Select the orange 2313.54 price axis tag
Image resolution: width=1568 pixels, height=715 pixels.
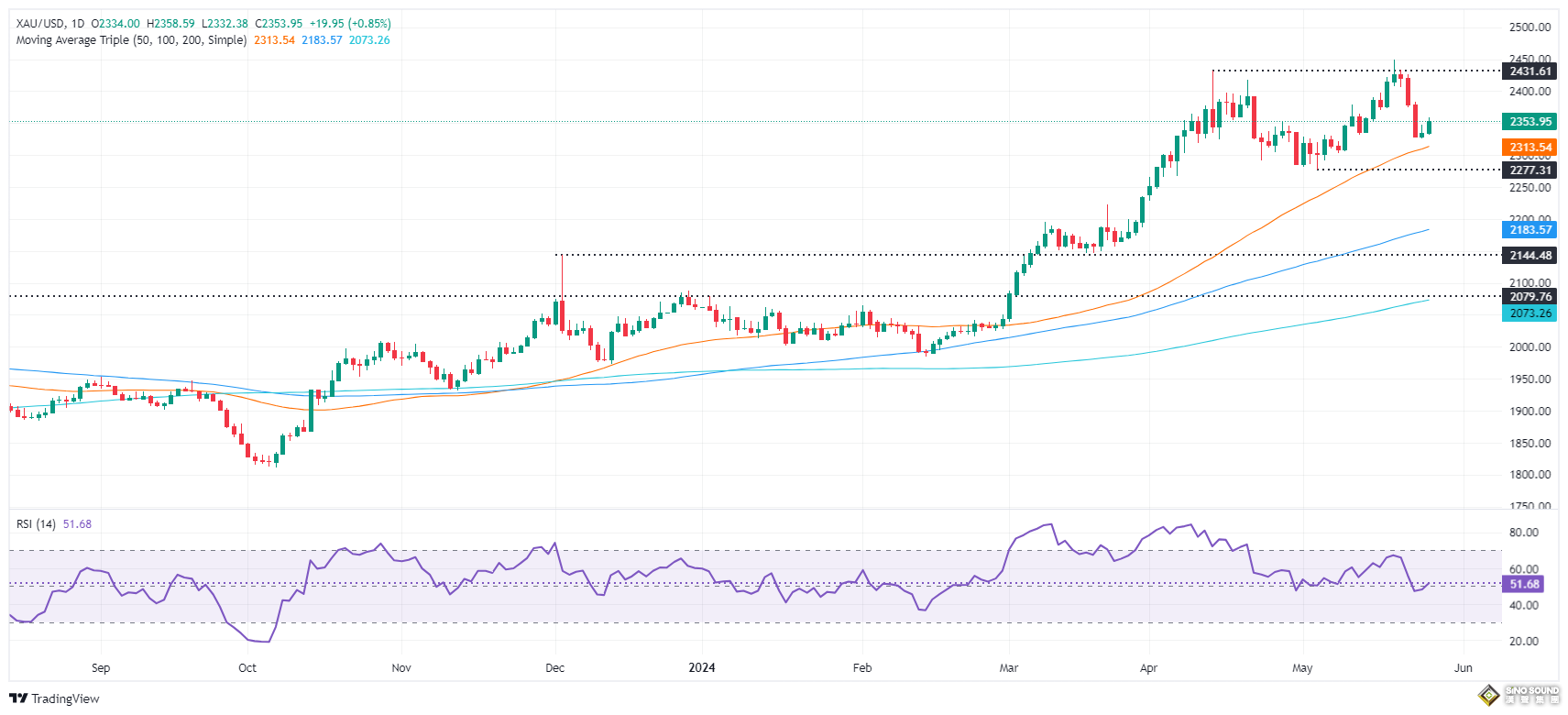1530,148
